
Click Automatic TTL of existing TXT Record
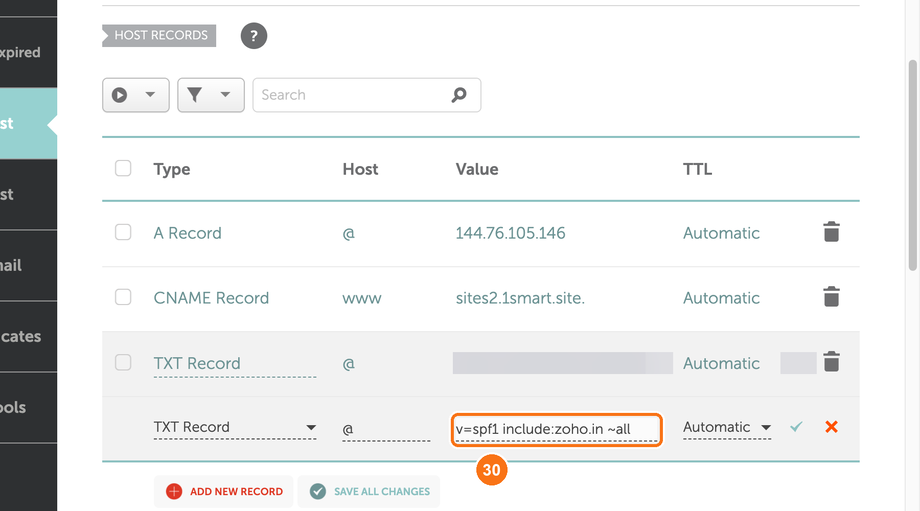tap(721, 363)
